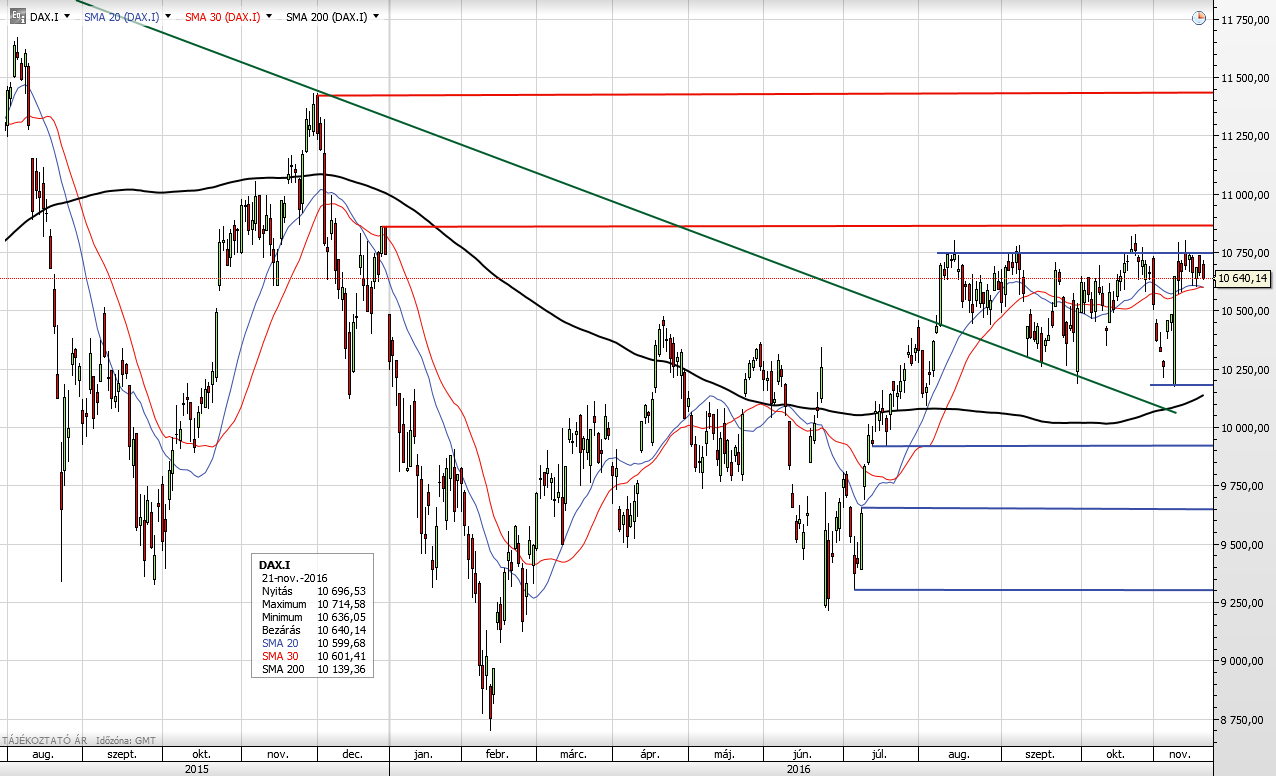Click the SMA 20 10 599,68 row
1276x776 pixels.
313,643
